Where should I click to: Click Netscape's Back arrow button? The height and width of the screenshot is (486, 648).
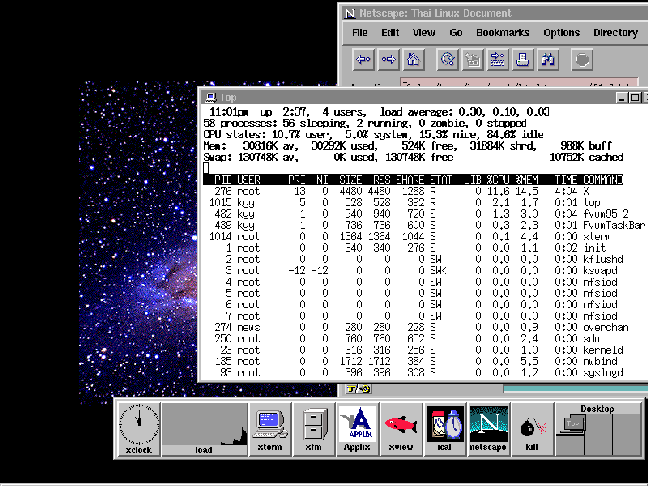[x=363, y=60]
